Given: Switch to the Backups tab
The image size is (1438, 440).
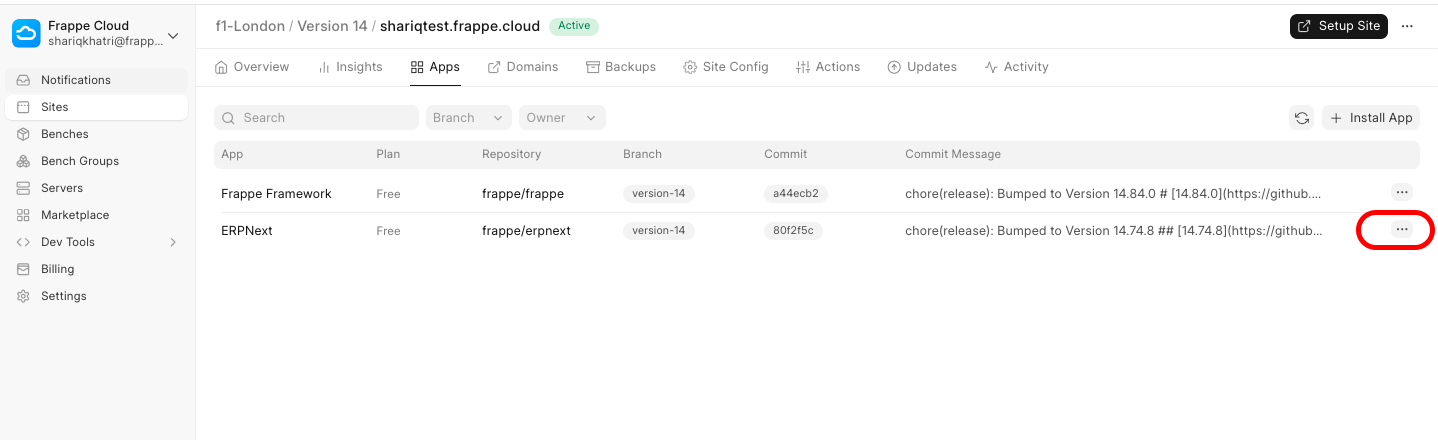Looking at the screenshot, I should (x=620, y=67).
